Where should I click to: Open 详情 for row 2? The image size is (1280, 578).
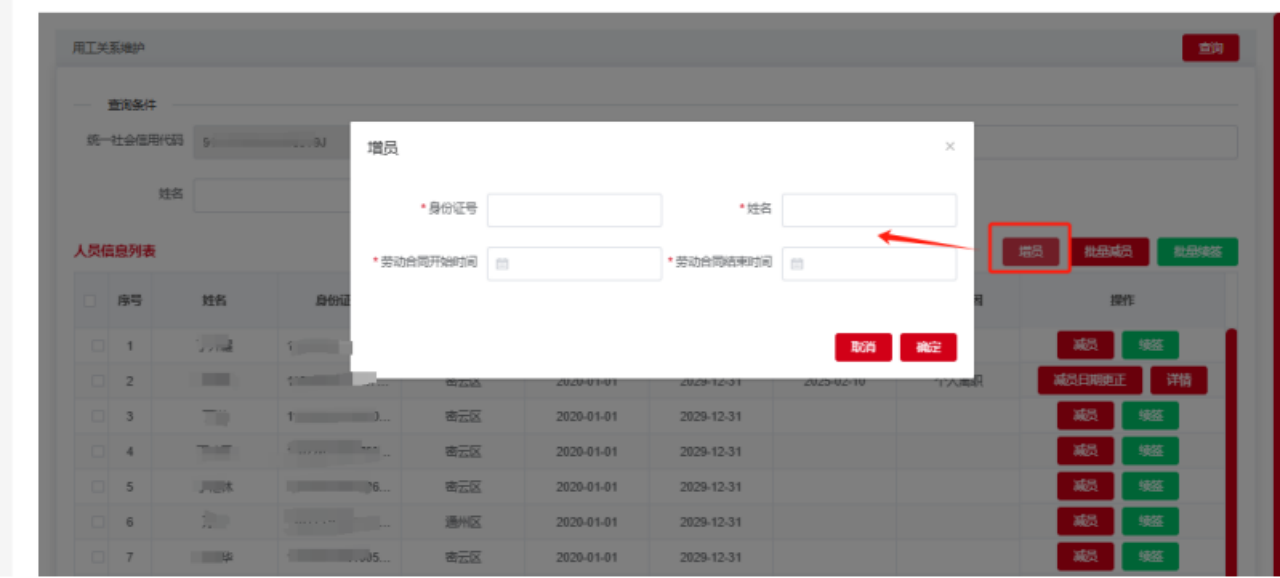pos(1178,380)
